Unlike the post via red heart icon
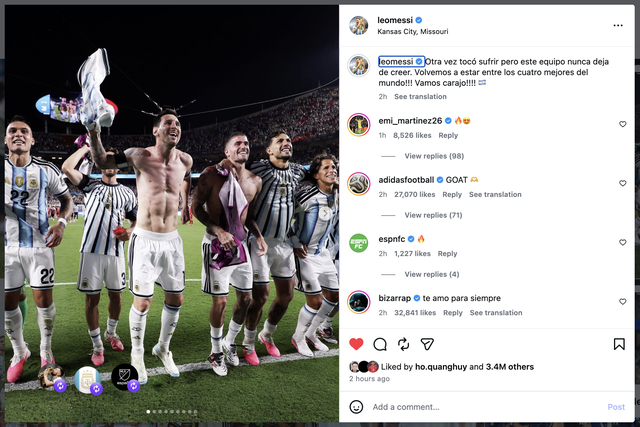Image resolution: width=640 pixels, height=427 pixels. click(356, 344)
